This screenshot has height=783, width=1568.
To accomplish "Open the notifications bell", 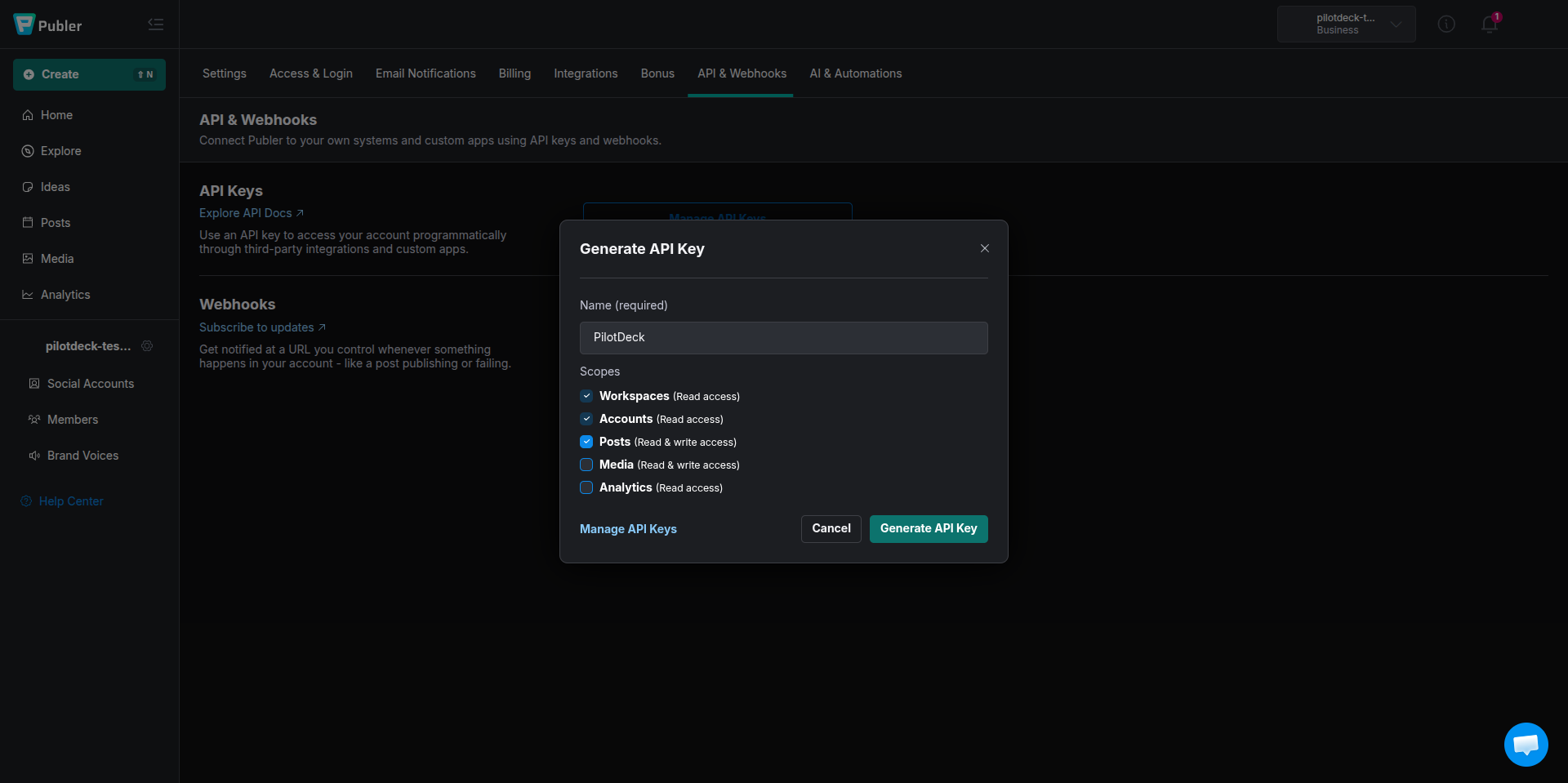I will (1490, 24).
